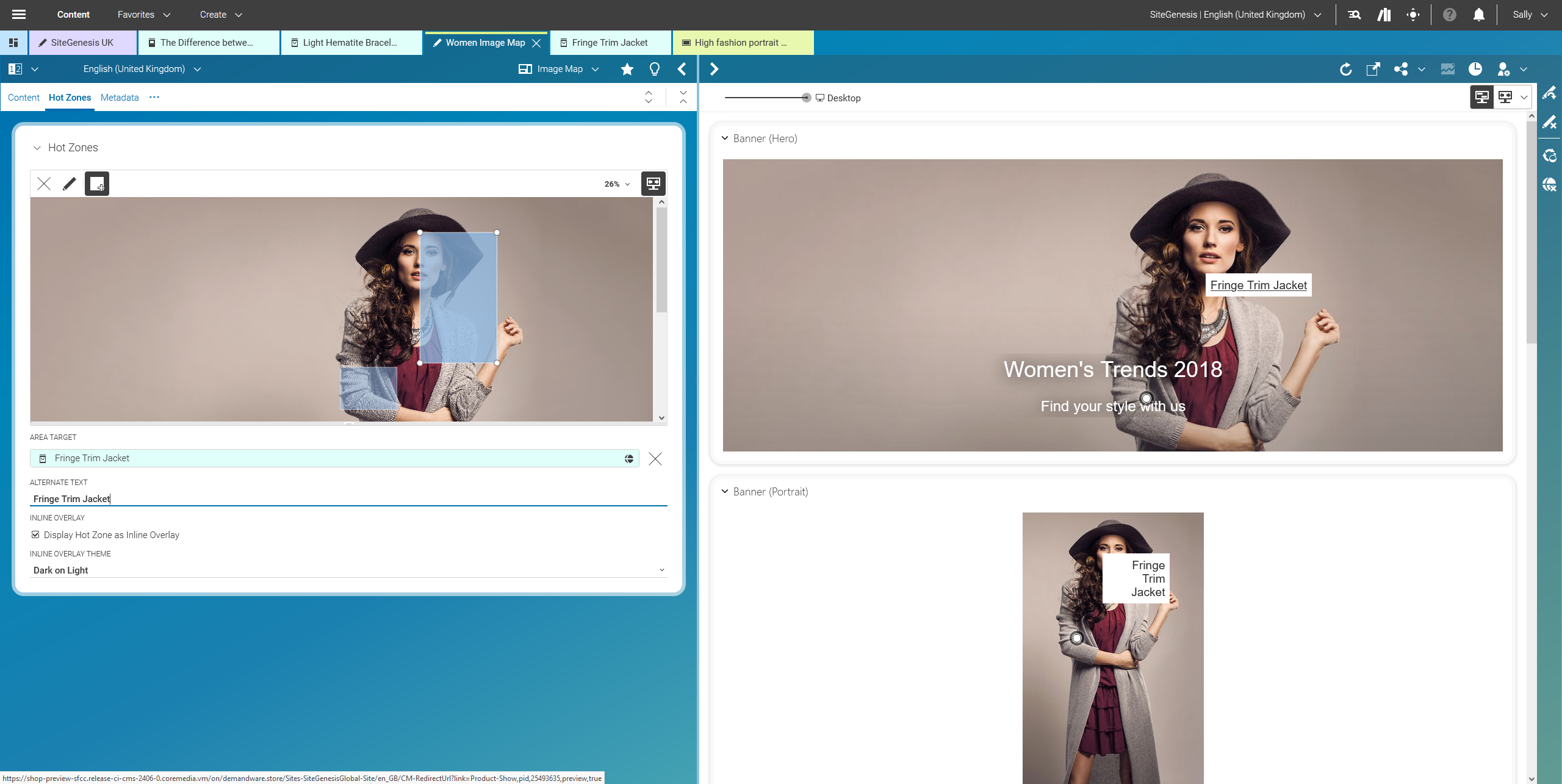Click the Help question mark icon
The height and width of the screenshot is (784, 1562).
coord(1449,14)
